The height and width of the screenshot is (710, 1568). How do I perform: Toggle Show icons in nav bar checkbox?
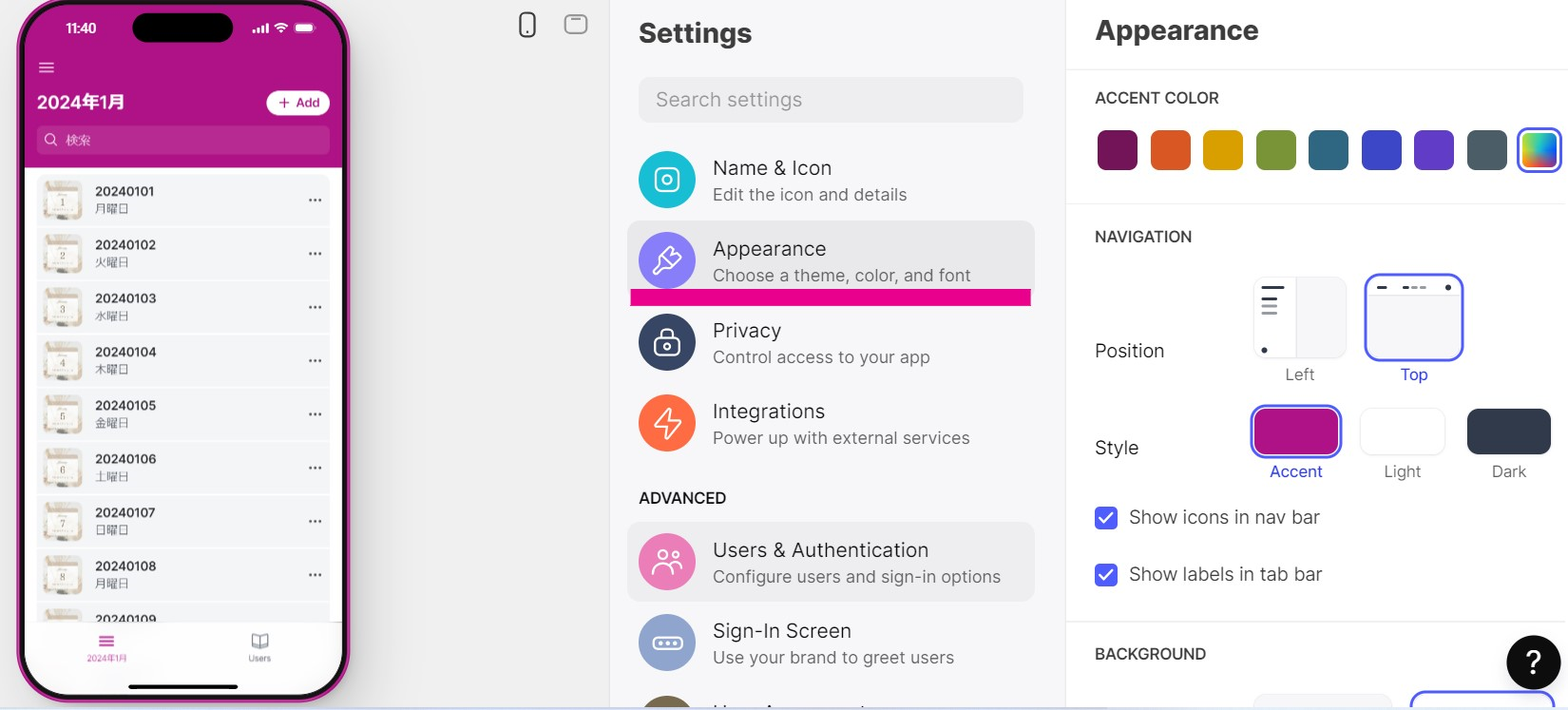[x=1106, y=518]
